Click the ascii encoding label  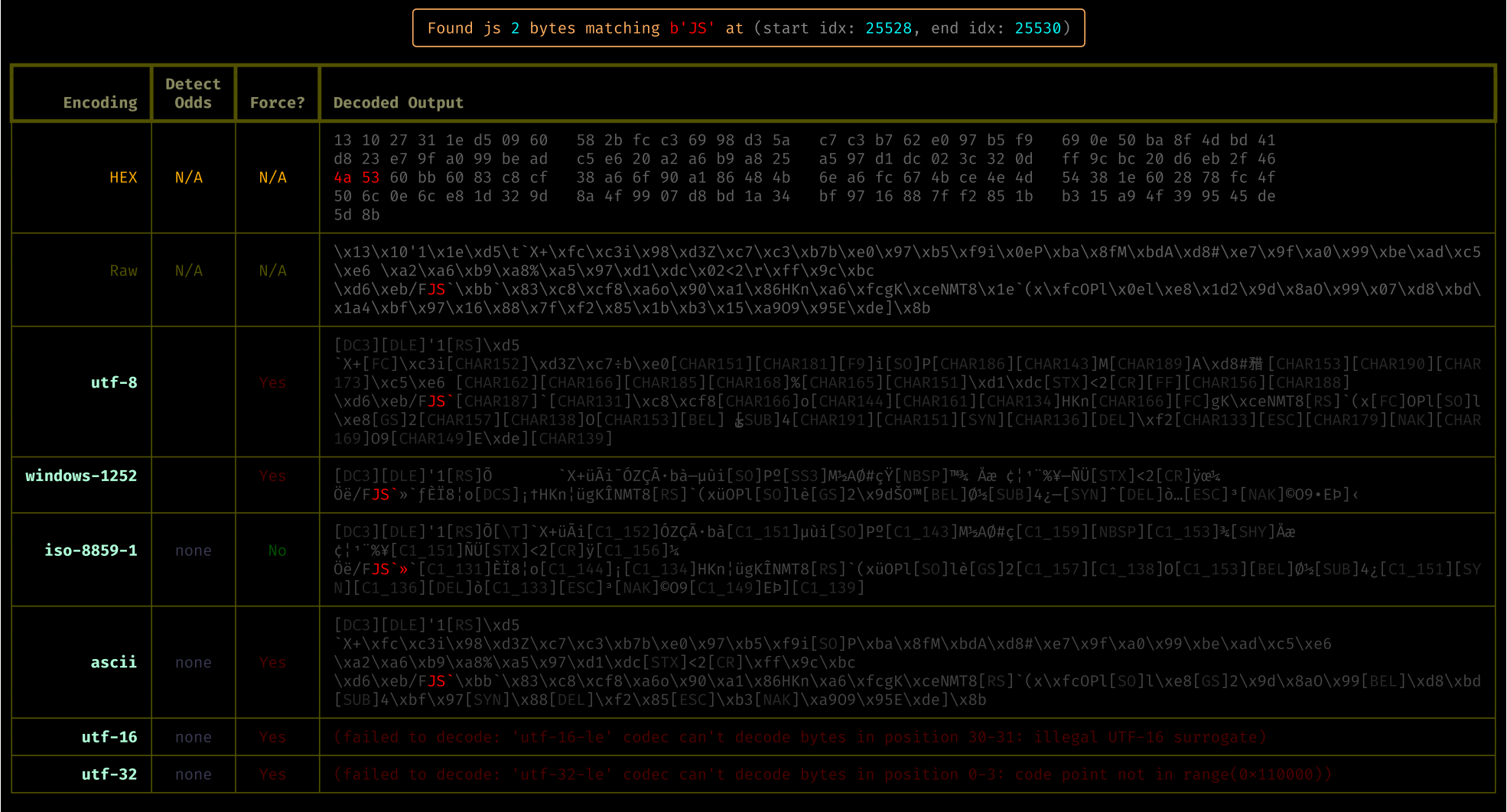pos(114,662)
